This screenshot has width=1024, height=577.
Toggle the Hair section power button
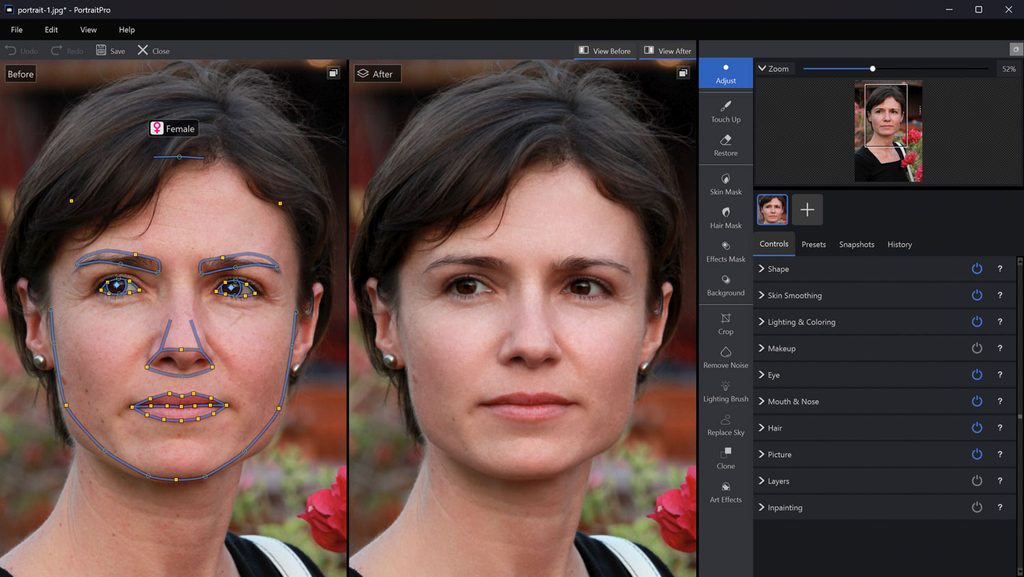(977, 428)
